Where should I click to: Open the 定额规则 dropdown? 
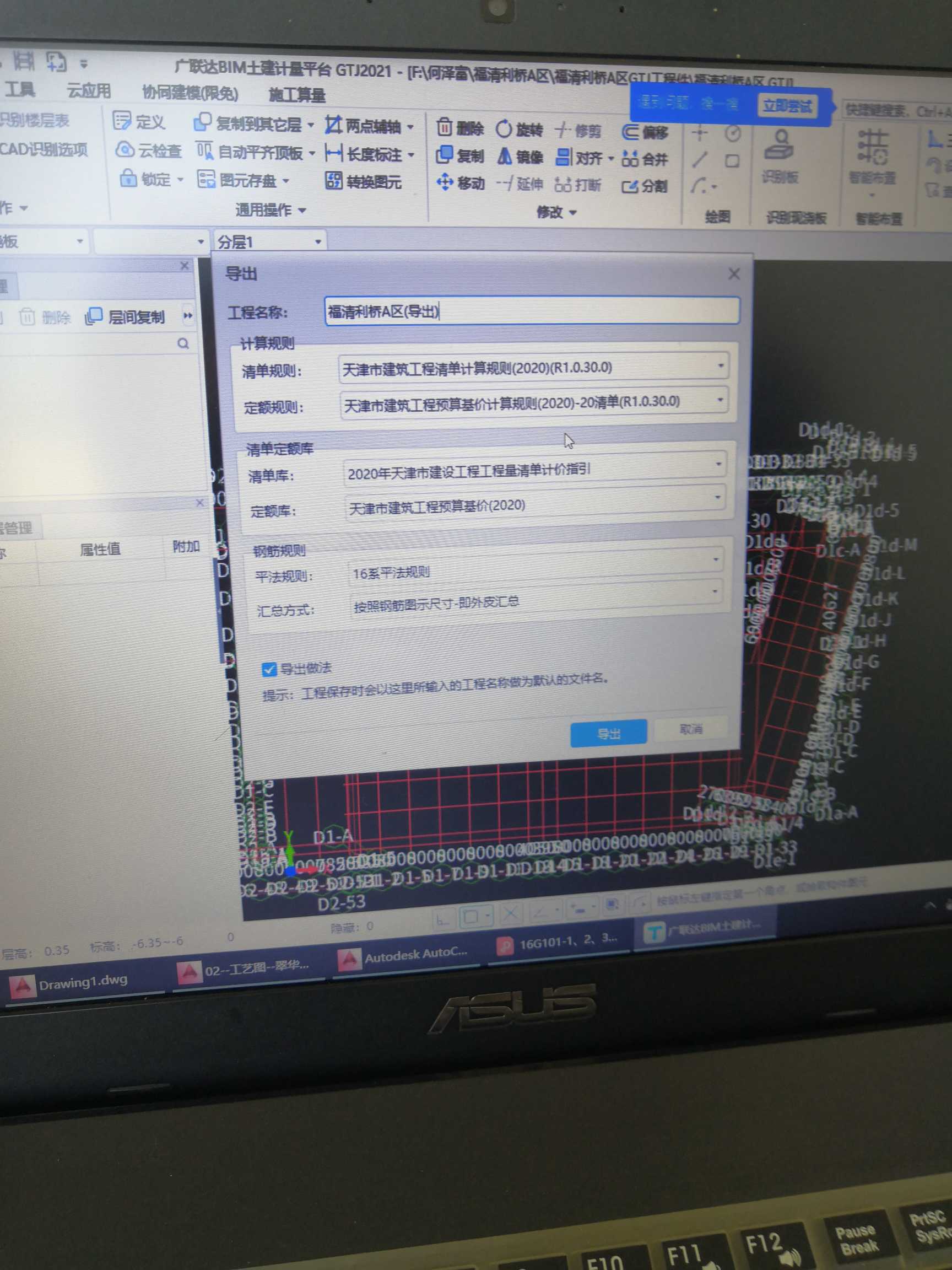click(x=534, y=402)
